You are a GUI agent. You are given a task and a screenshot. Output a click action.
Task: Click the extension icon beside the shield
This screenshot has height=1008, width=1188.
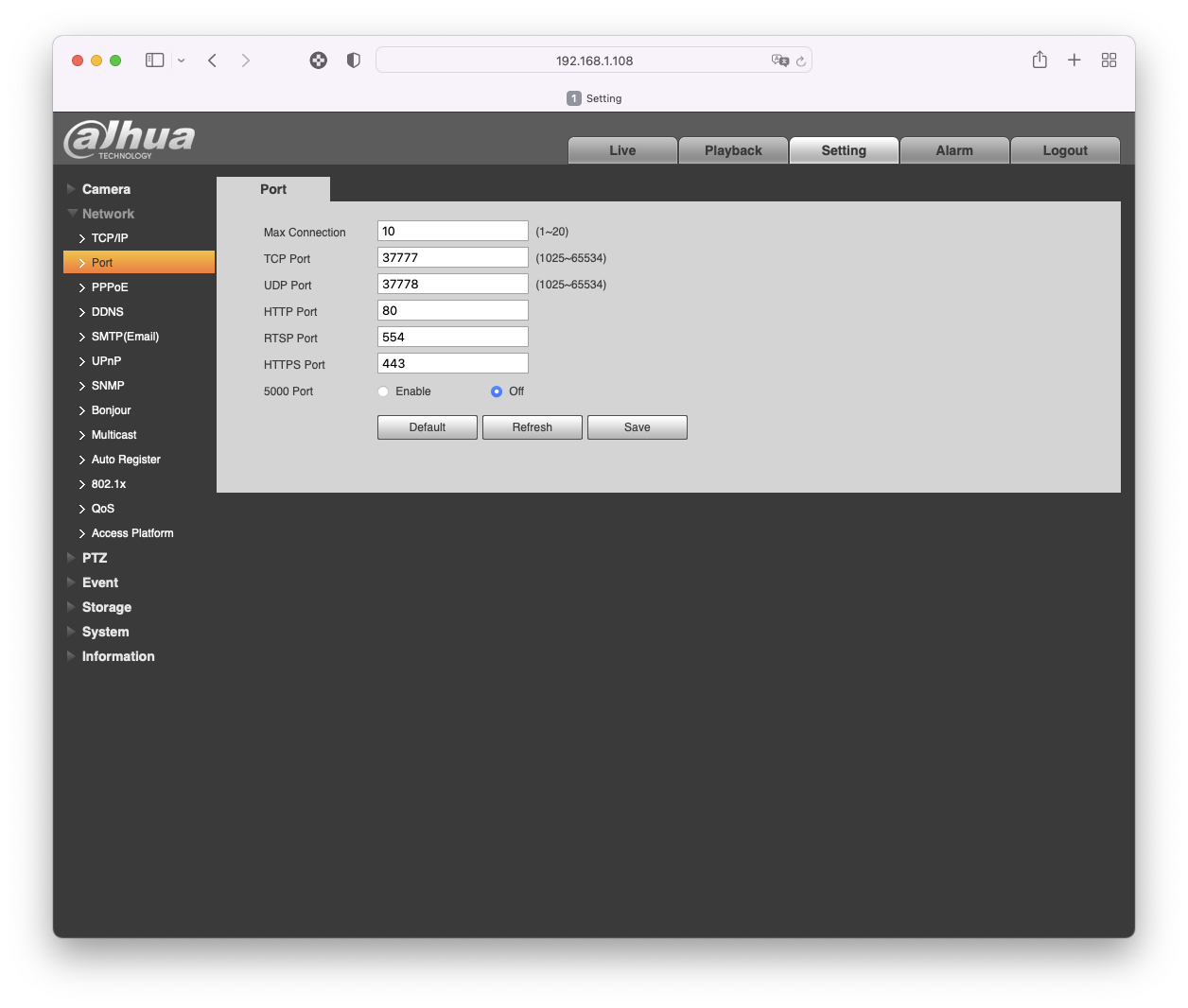319,61
